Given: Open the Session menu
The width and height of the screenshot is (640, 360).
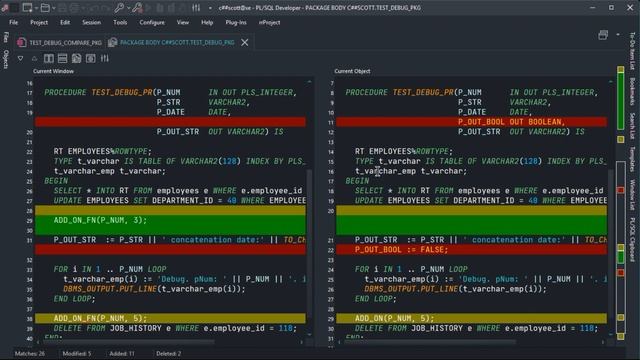Looking at the screenshot, I should click(91, 22).
